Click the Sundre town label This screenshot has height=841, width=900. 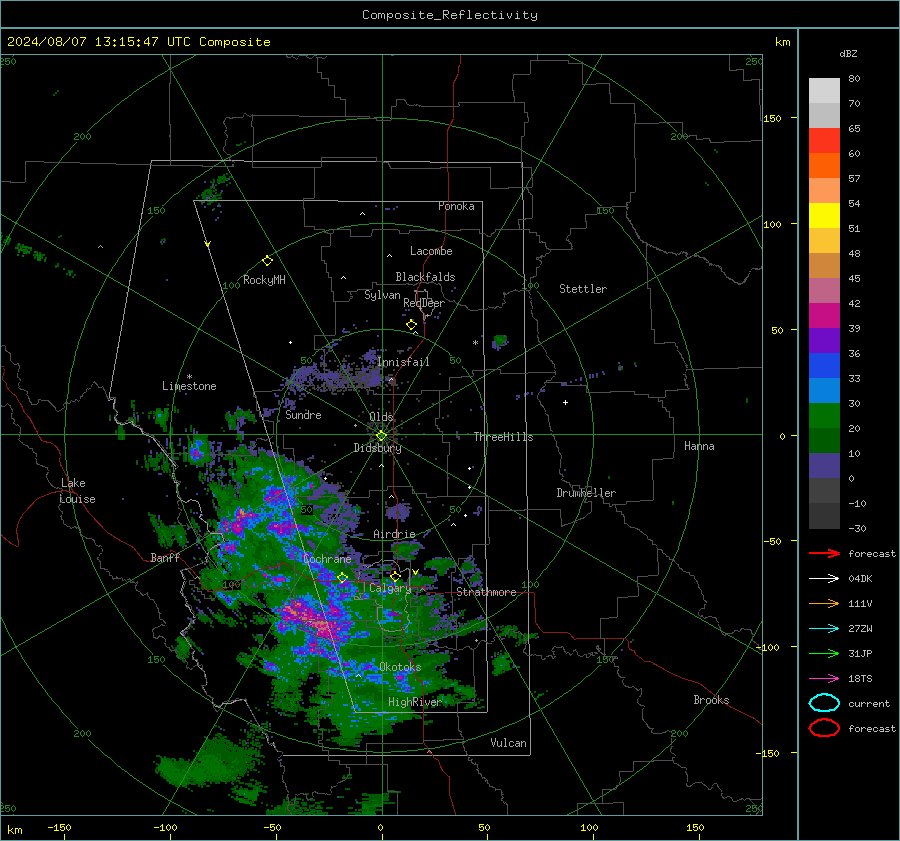(x=303, y=414)
